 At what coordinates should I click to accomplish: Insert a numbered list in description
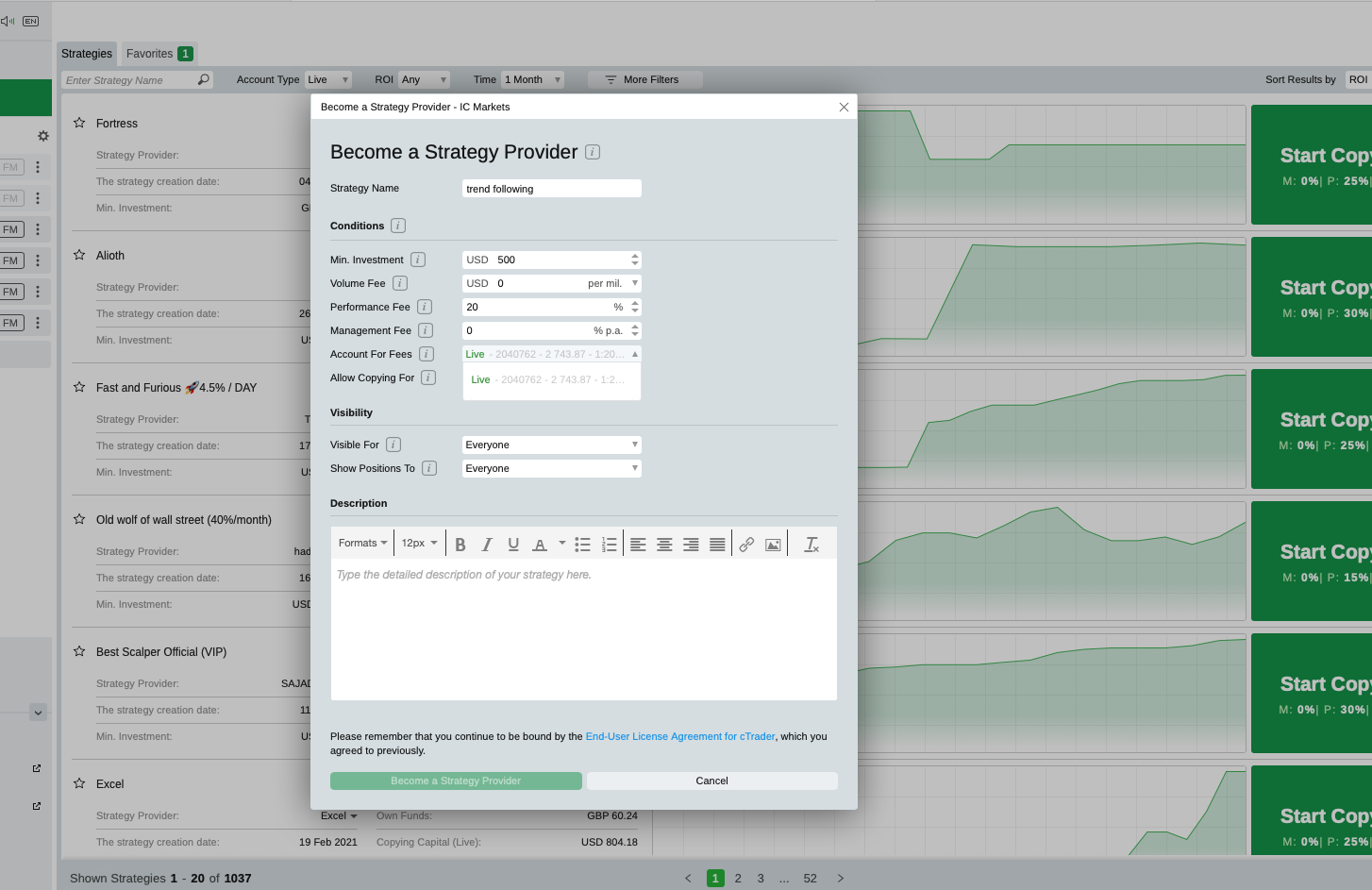click(x=609, y=545)
